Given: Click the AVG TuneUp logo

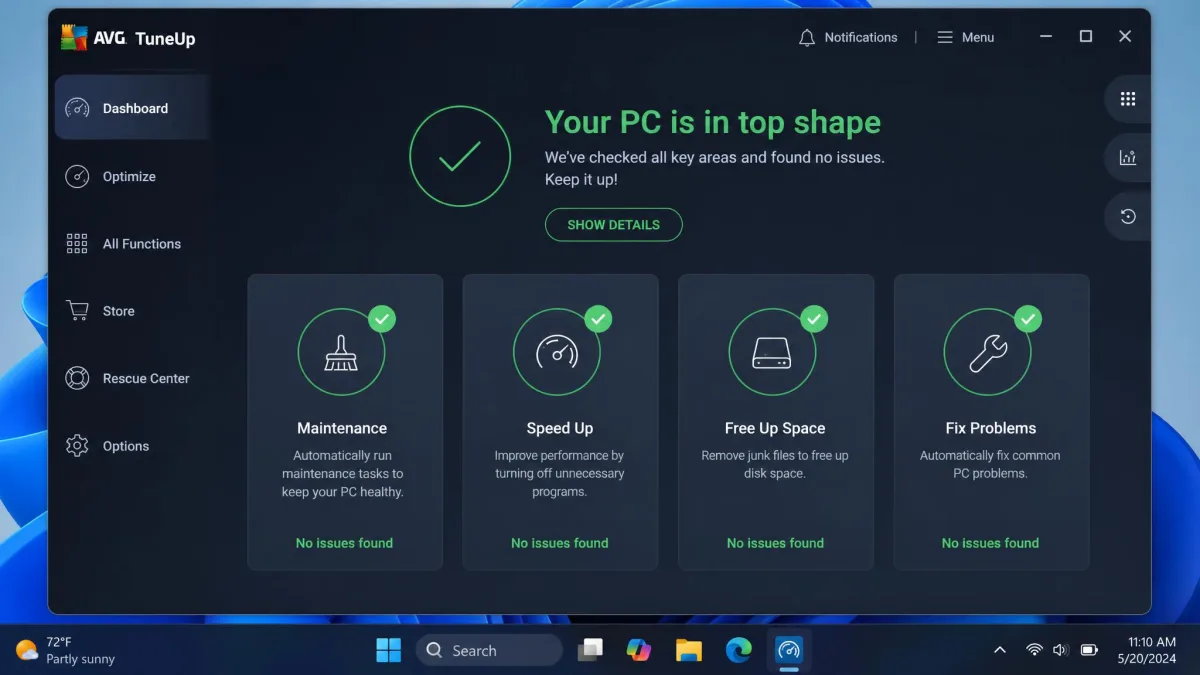Looking at the screenshot, I should (128, 38).
